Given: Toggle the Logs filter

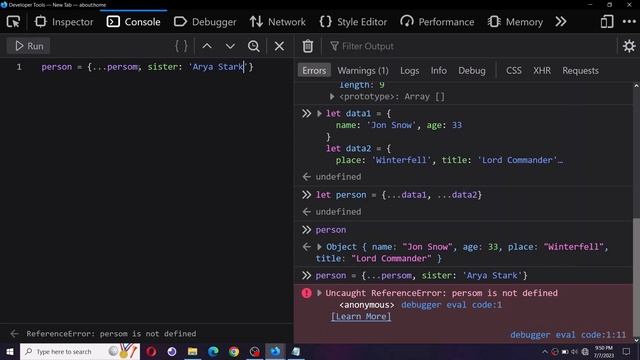Looking at the screenshot, I should tap(409, 70).
